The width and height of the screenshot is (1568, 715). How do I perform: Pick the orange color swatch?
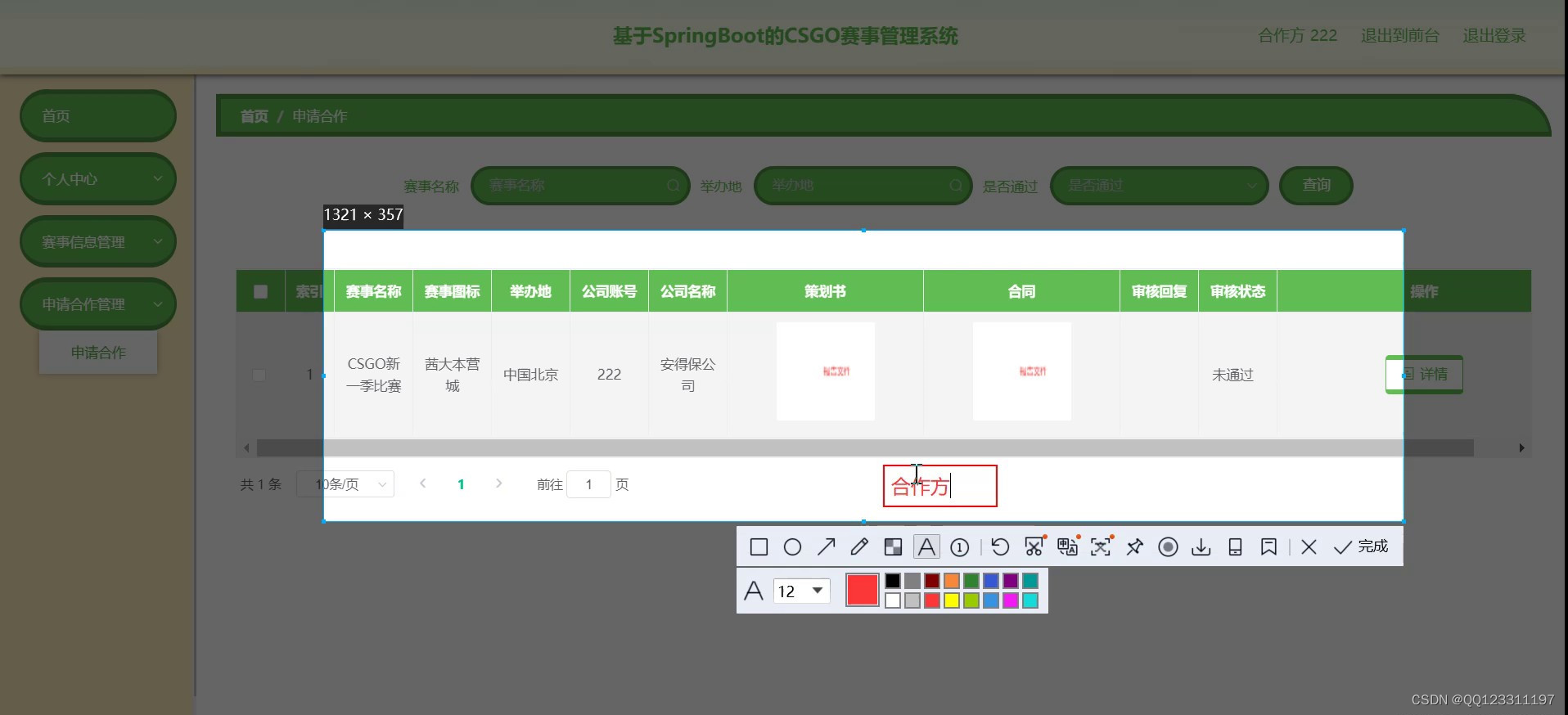[x=952, y=580]
